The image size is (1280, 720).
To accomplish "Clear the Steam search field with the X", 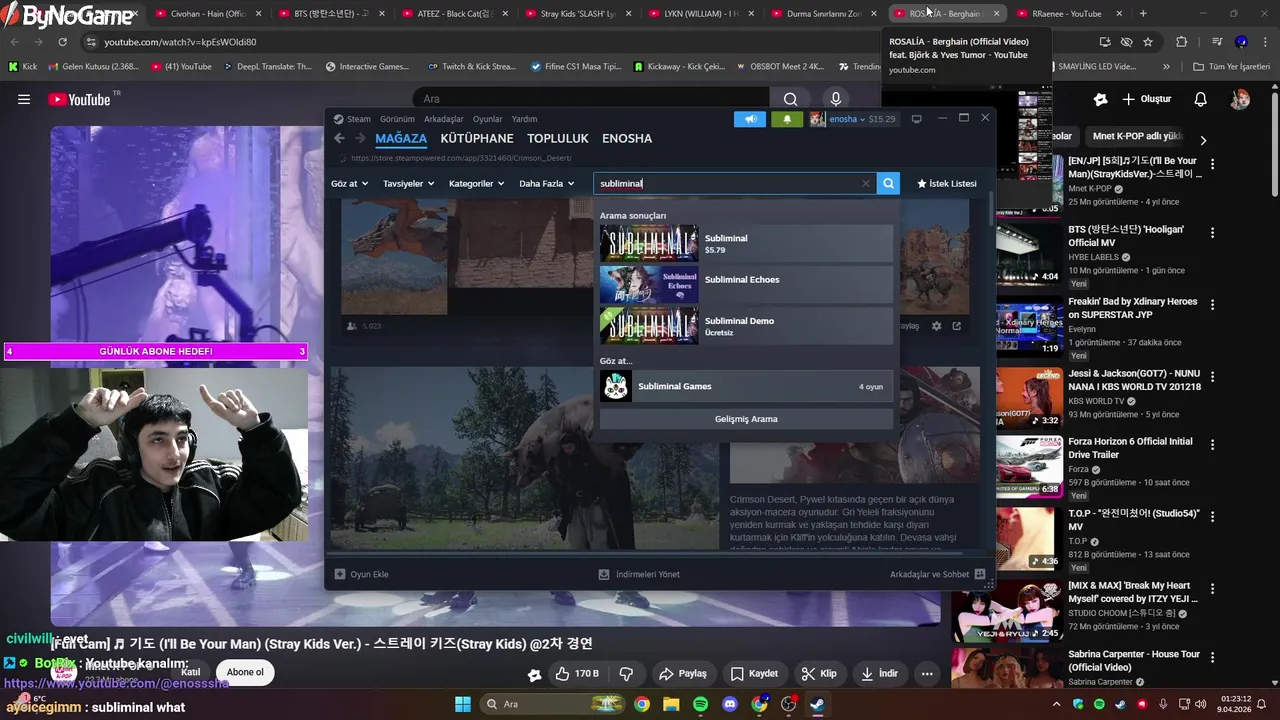I will pos(866,184).
